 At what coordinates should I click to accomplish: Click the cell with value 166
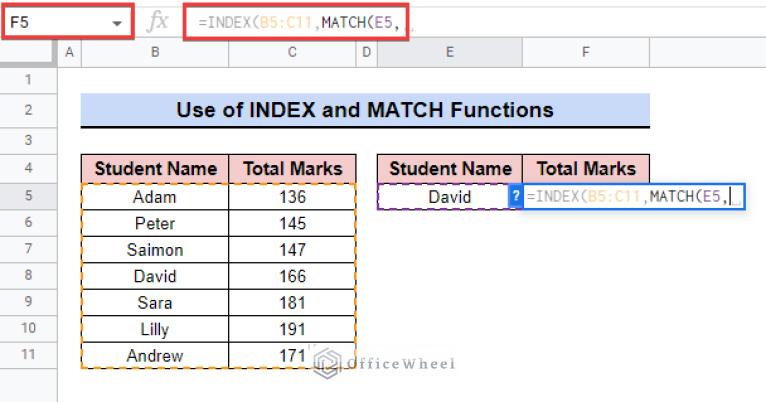[x=292, y=276]
